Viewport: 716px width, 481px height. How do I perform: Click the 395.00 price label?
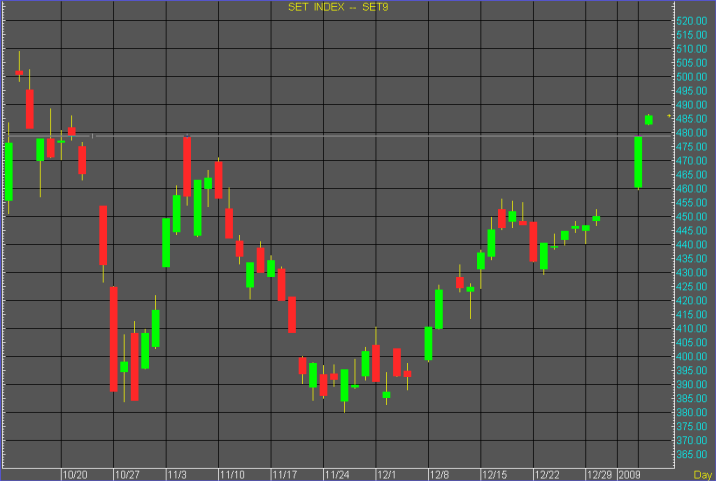tap(692, 370)
